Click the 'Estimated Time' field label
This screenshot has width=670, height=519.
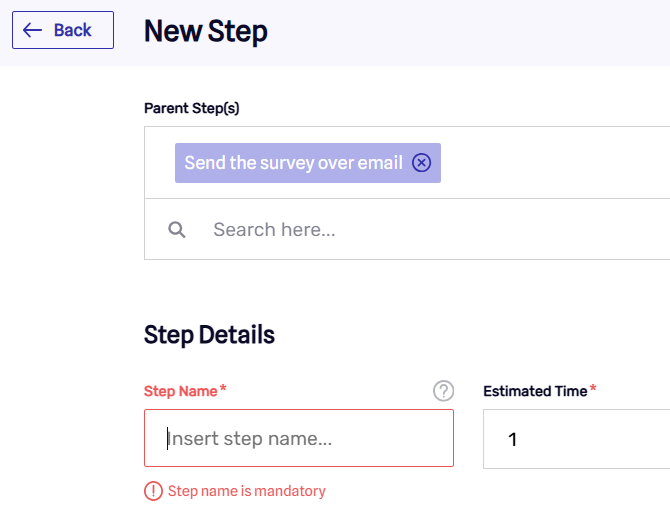coord(535,391)
